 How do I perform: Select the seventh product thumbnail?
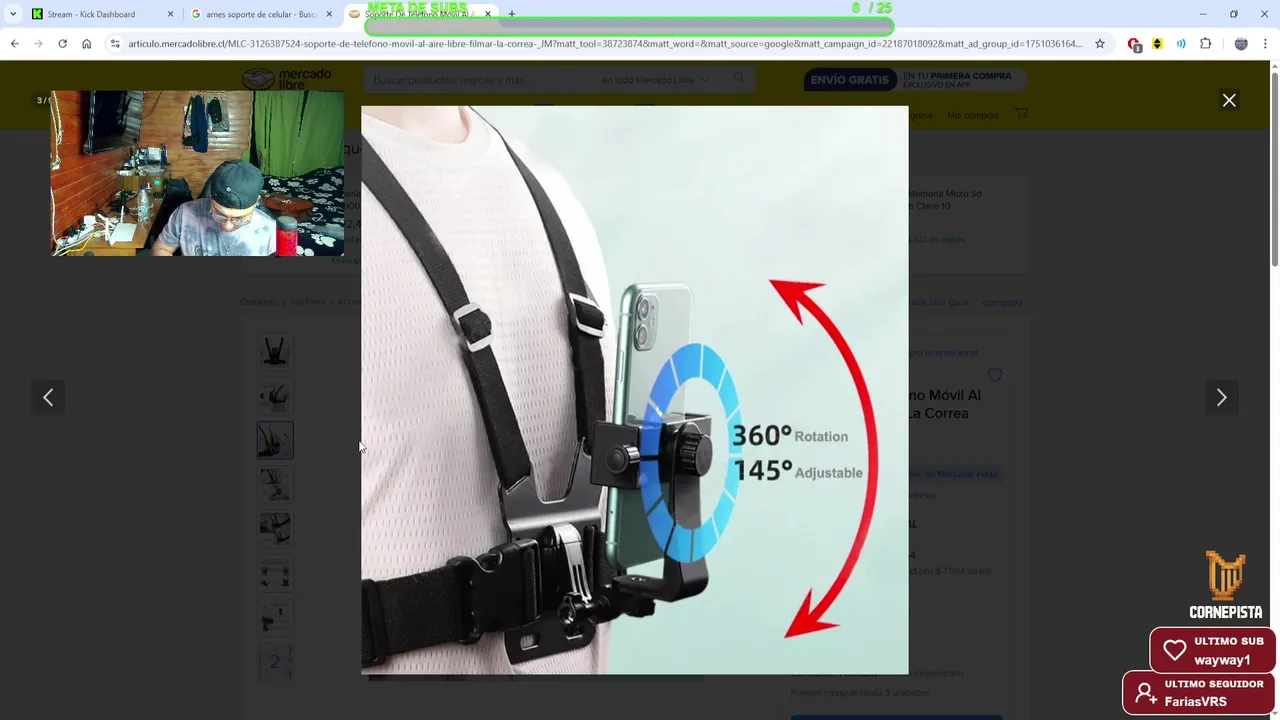[275, 617]
